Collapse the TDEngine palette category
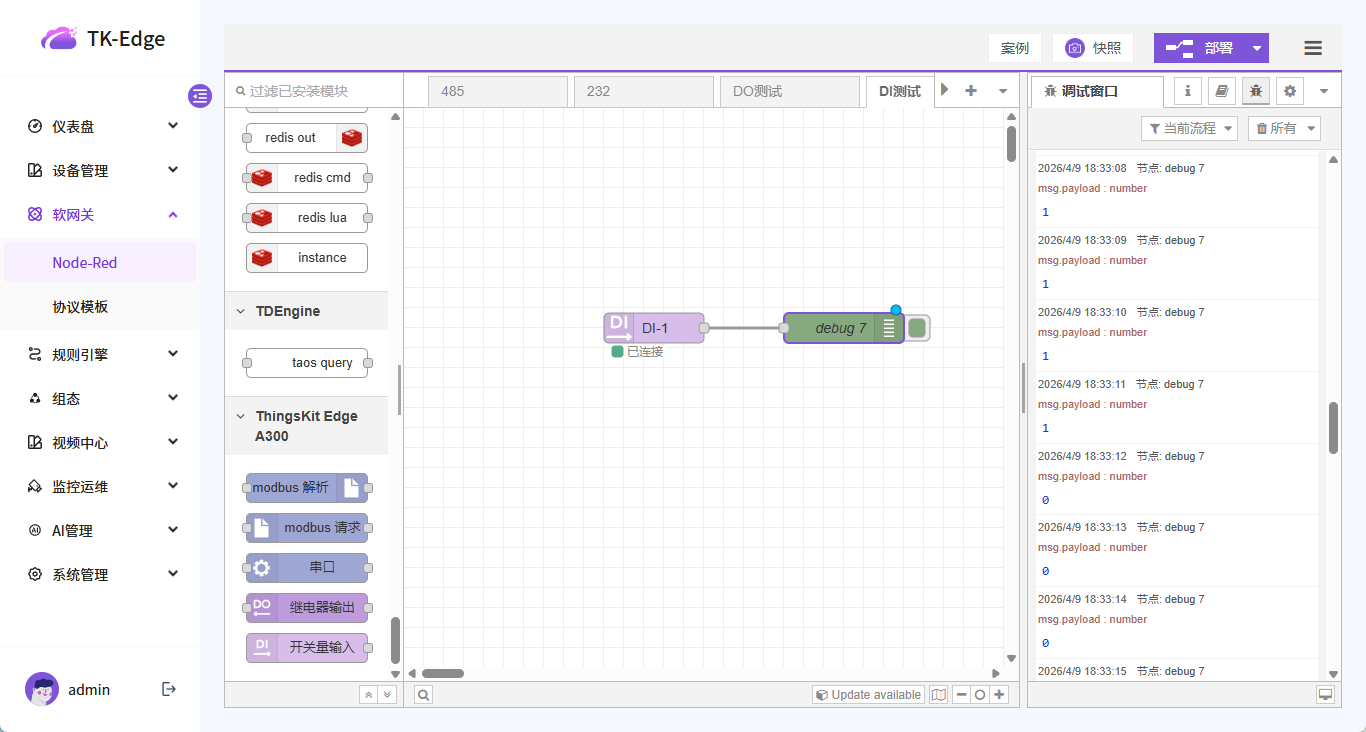The image size is (1366, 732). pos(240,311)
